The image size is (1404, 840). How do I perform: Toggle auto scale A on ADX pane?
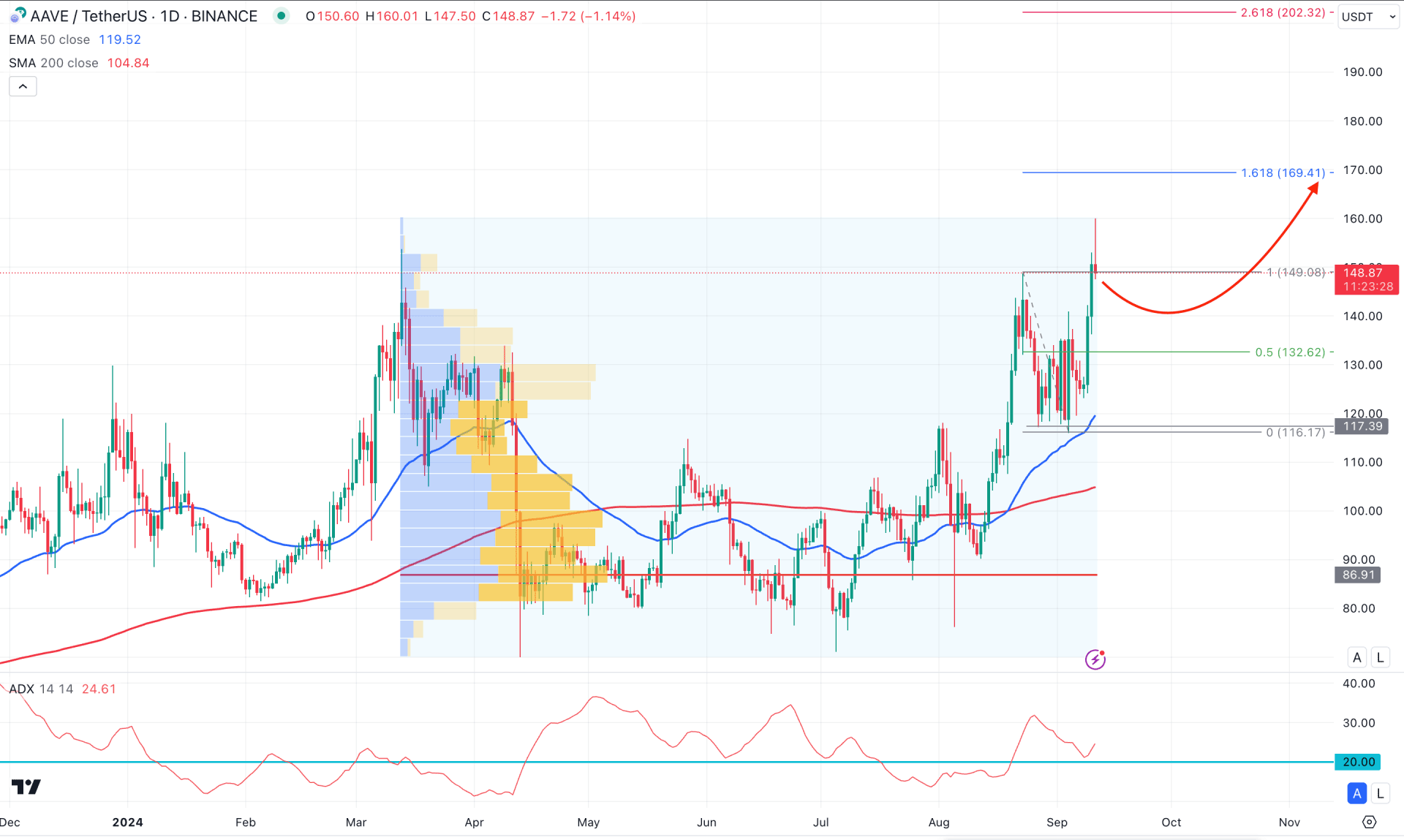pyautogui.click(x=1357, y=793)
